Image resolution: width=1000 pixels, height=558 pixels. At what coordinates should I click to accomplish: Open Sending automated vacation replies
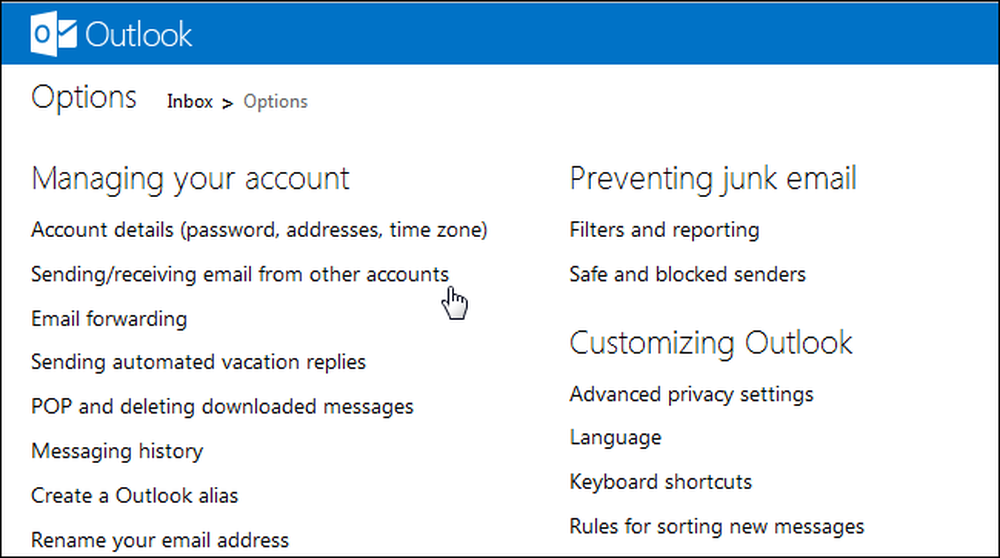(x=198, y=362)
